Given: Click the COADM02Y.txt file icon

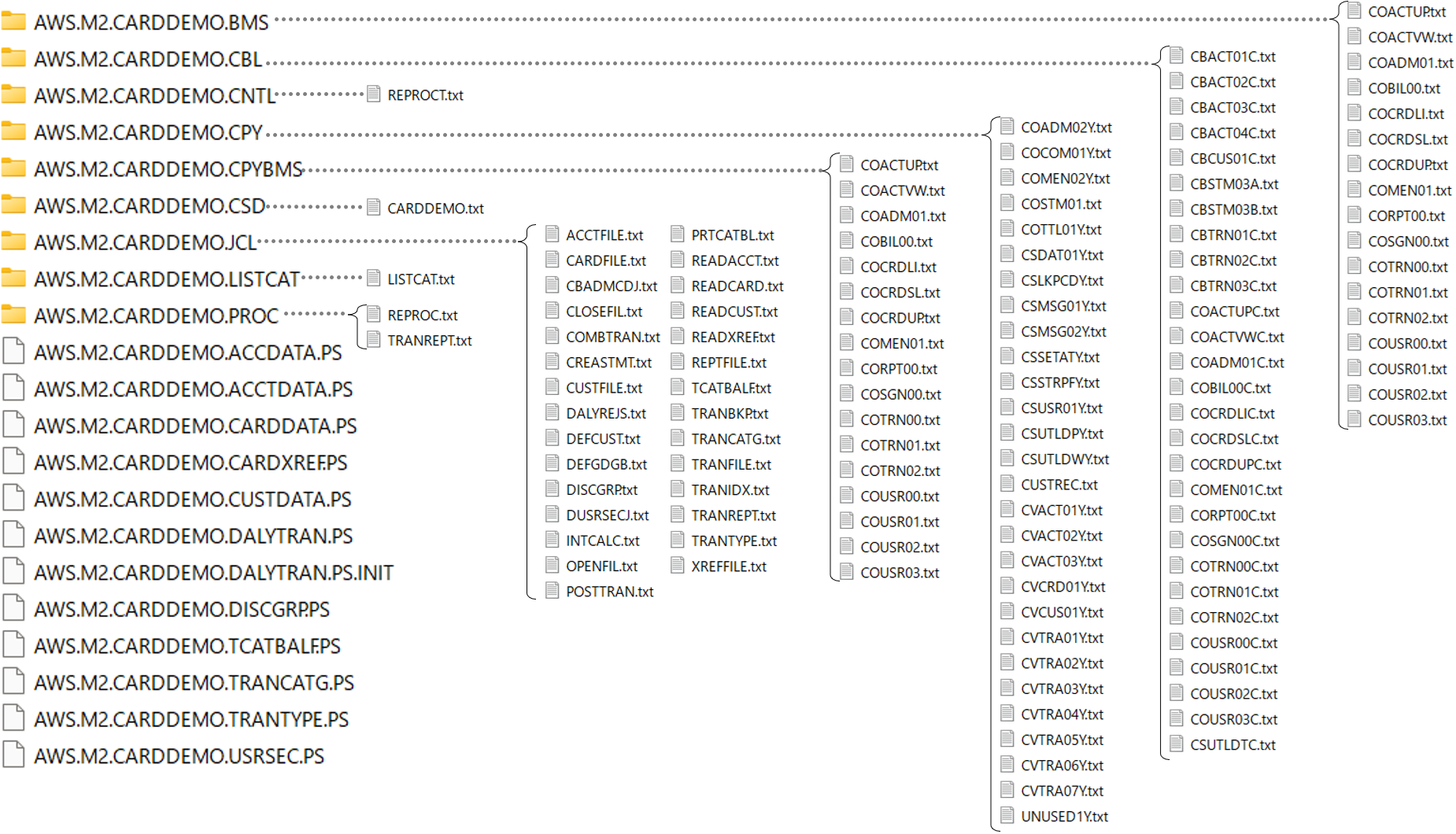Looking at the screenshot, I should 1007,127.
